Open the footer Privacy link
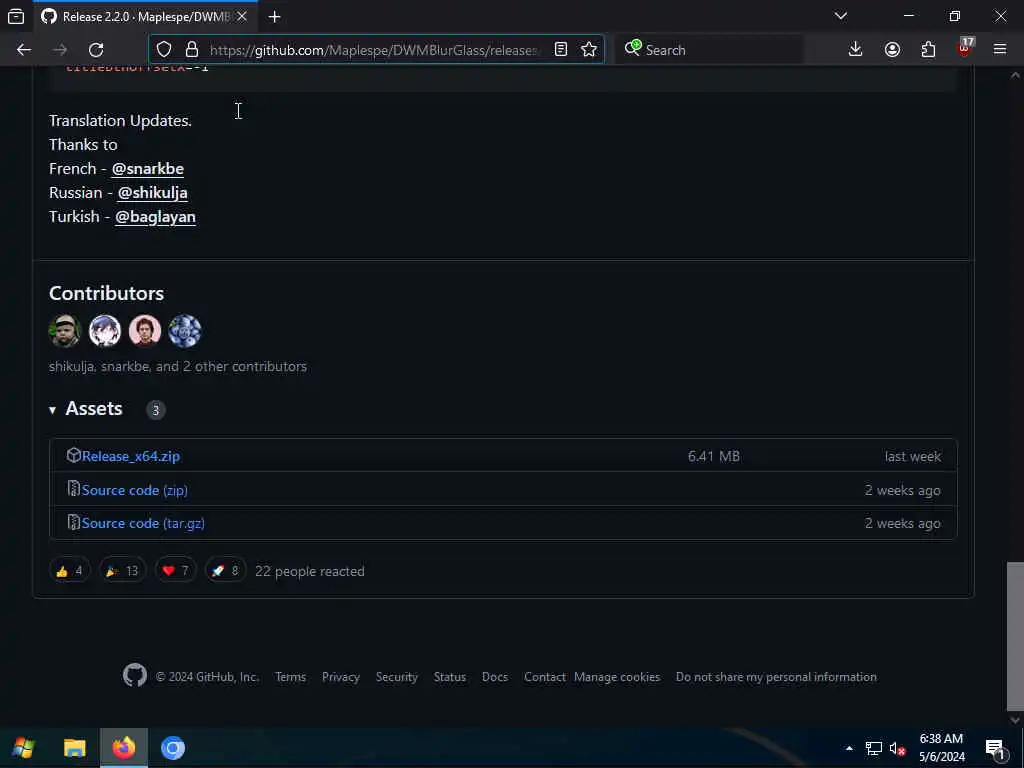Screen dimensions: 1024x768 [x=341, y=677]
